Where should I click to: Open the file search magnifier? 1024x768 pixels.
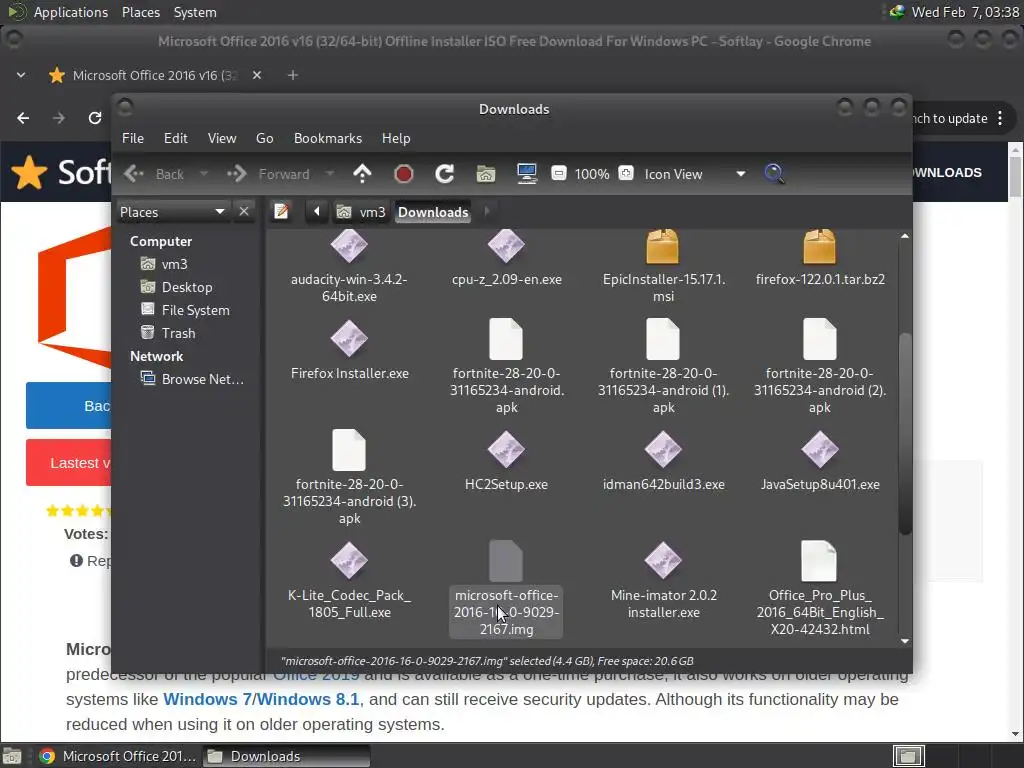point(774,174)
